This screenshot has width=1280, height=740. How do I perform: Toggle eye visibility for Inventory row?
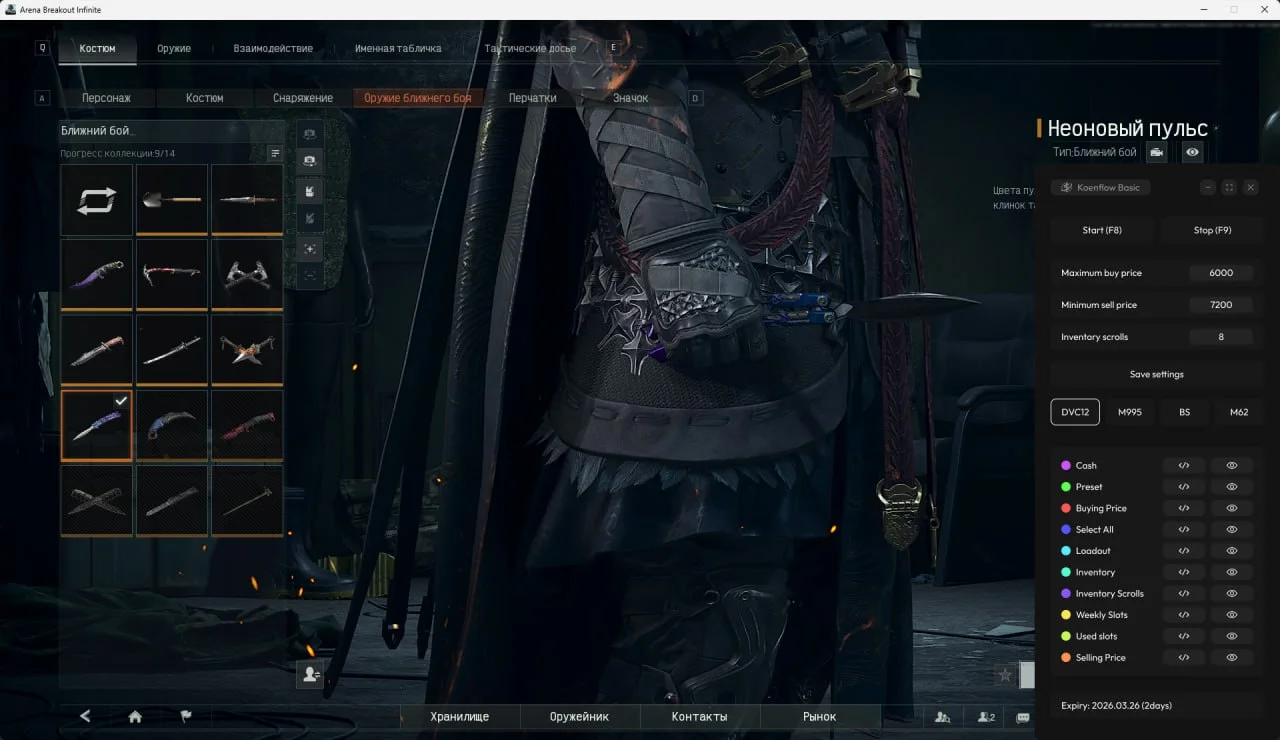click(1232, 572)
